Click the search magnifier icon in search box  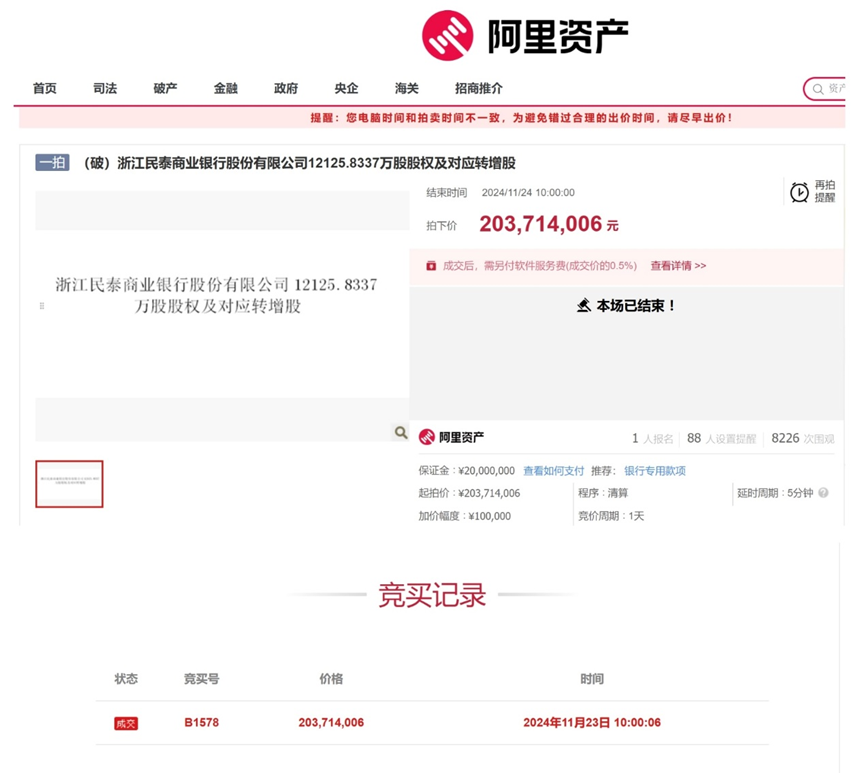818,89
